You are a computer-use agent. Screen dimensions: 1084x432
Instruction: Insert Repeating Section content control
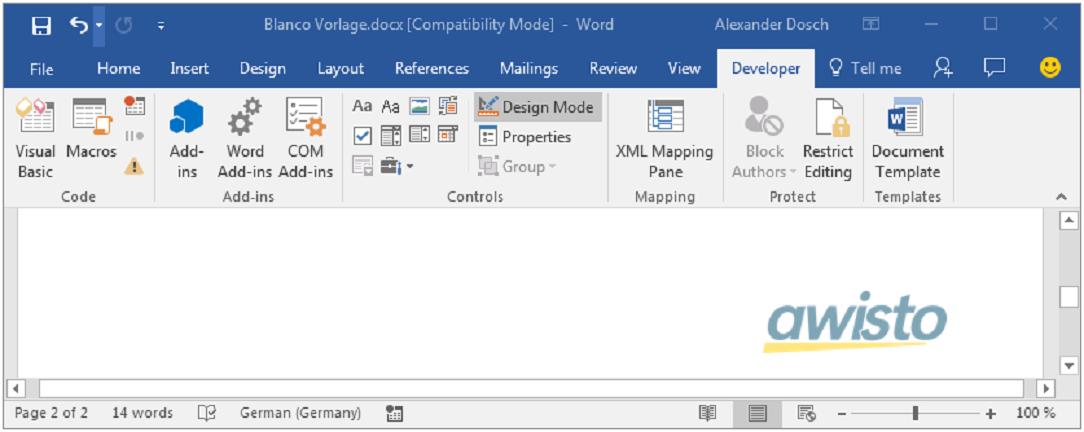click(x=362, y=166)
